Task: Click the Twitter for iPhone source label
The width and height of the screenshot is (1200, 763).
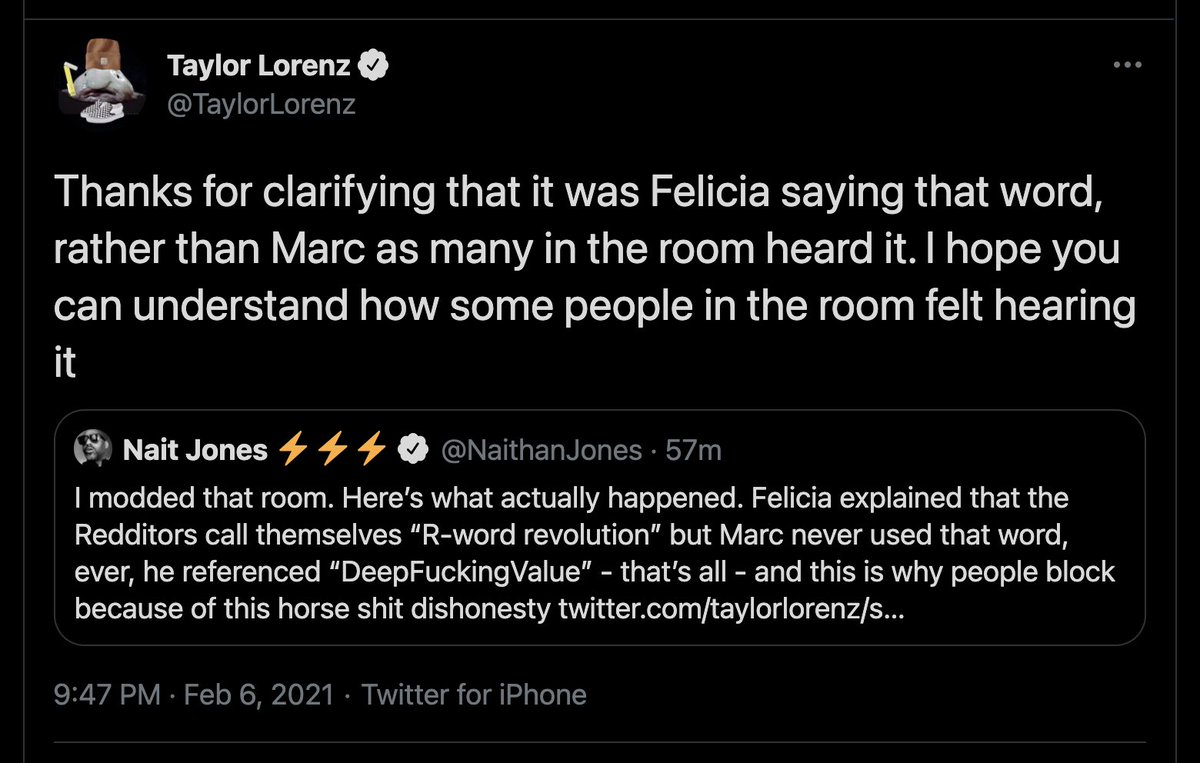Action: [474, 694]
